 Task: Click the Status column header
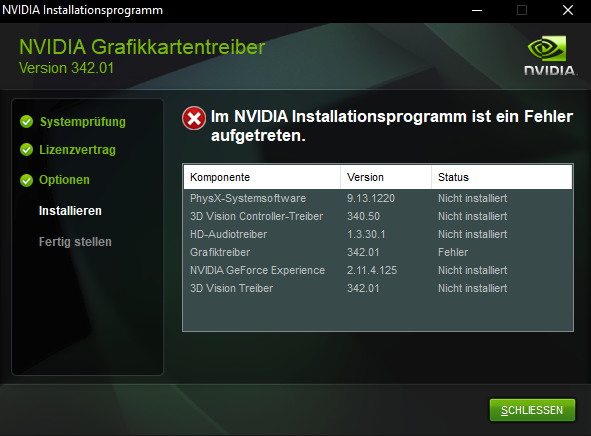click(x=502, y=177)
